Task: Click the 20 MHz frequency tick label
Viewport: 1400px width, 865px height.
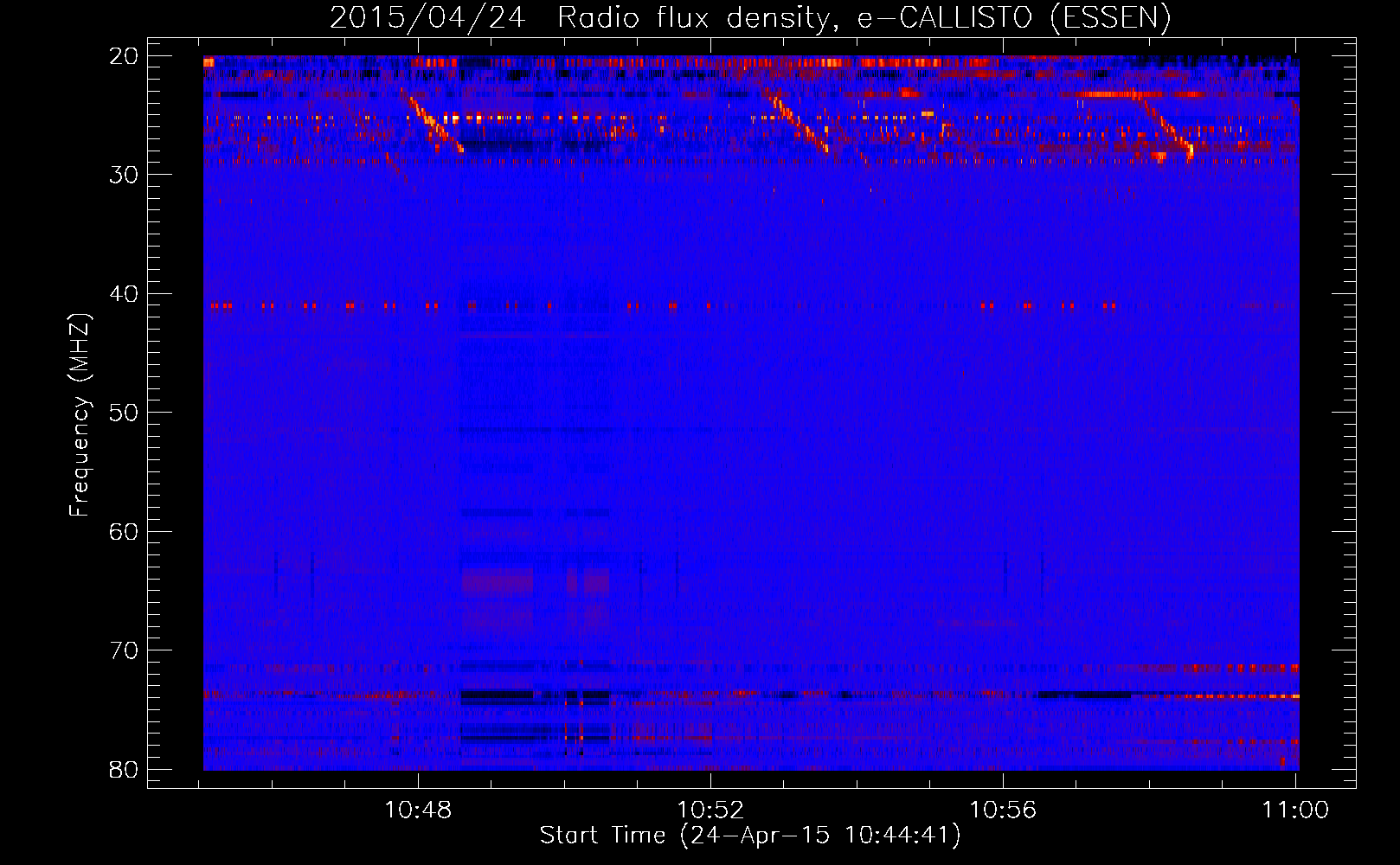Action: click(x=124, y=56)
